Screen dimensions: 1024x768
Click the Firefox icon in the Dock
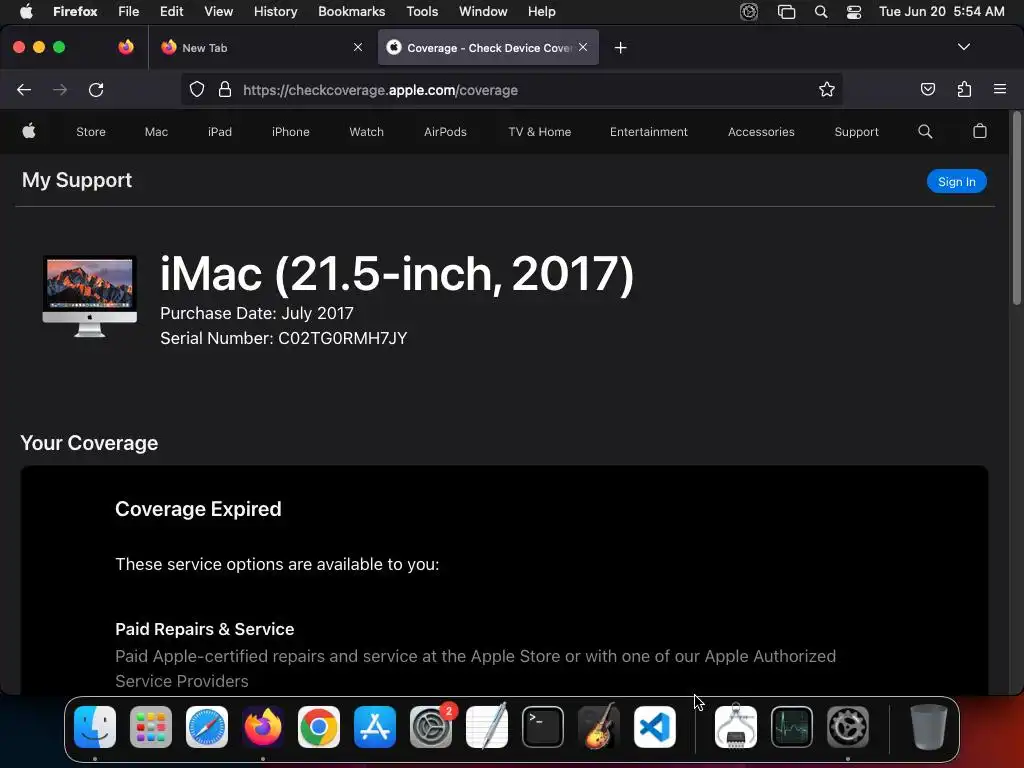[x=263, y=727]
